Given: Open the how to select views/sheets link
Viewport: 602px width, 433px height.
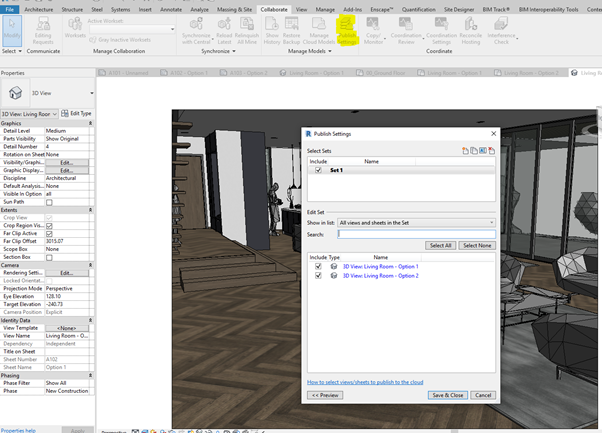Looking at the screenshot, I should [x=365, y=382].
